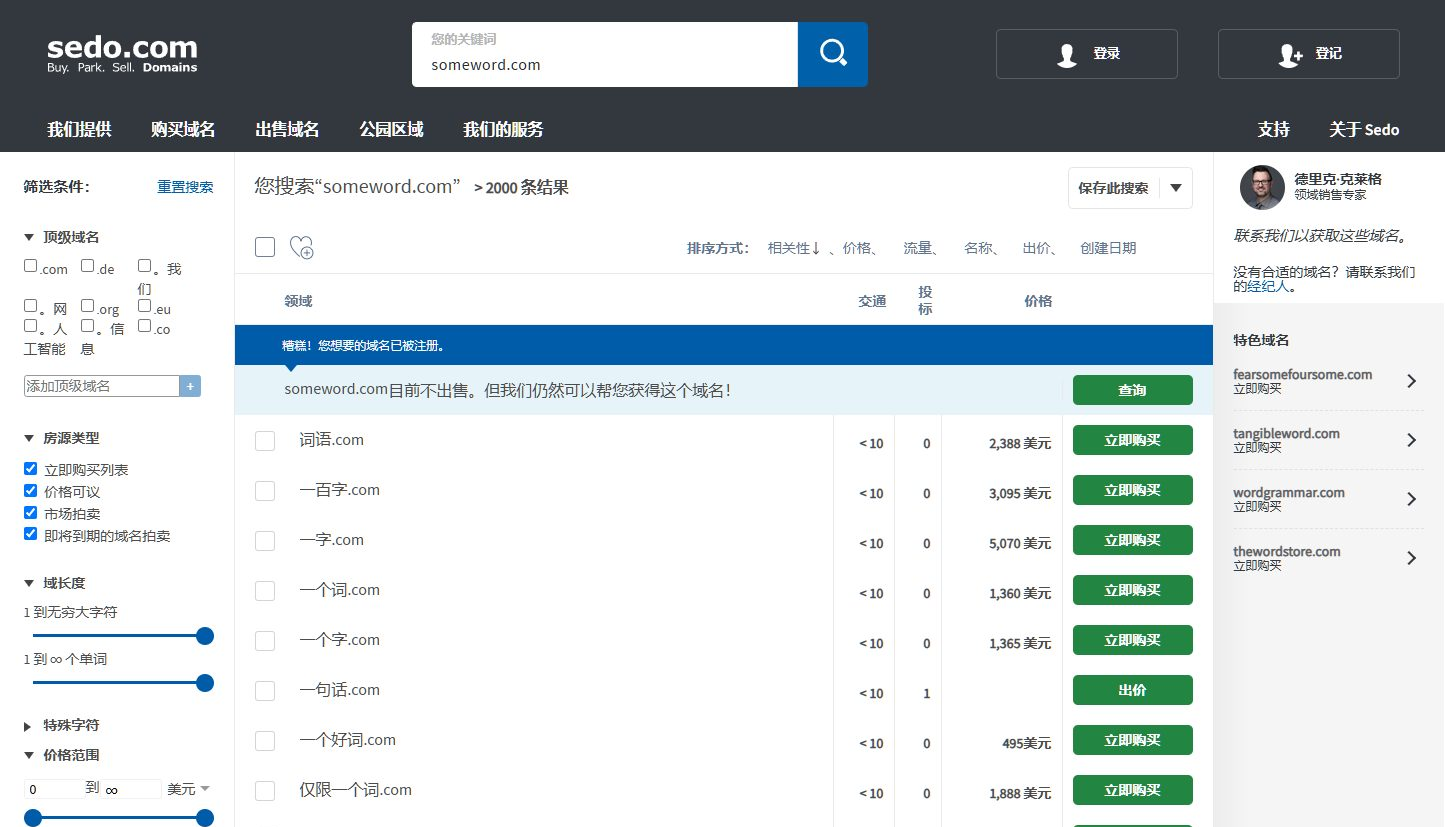Click 出价 button for 一句话.com
Screen dimensions: 1445x827
coord(1132,690)
